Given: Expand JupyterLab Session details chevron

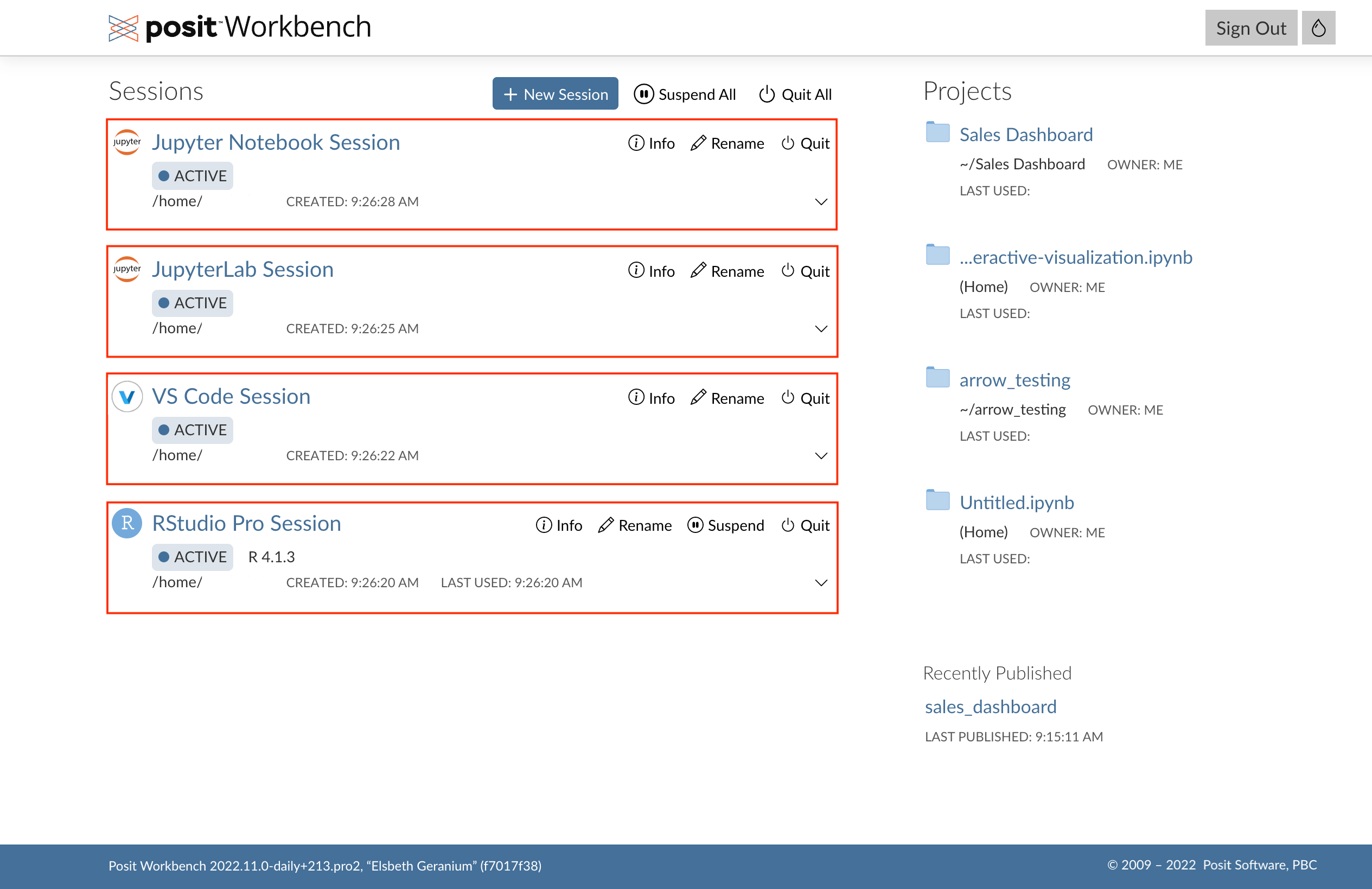Looking at the screenshot, I should [x=821, y=329].
